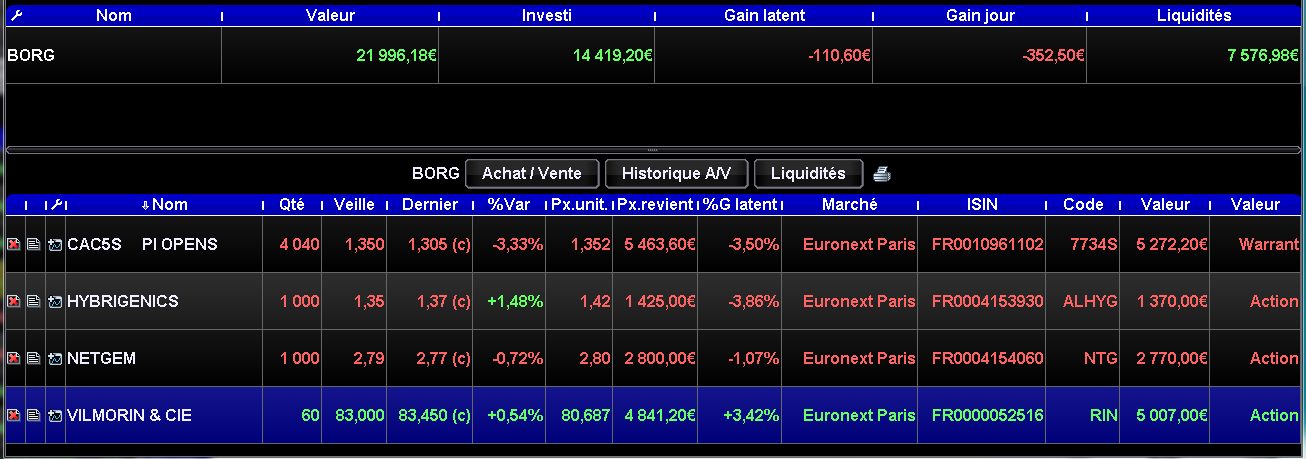Click ISIN FR0004154060
This screenshot has width=1306, height=459.
click(x=988, y=358)
